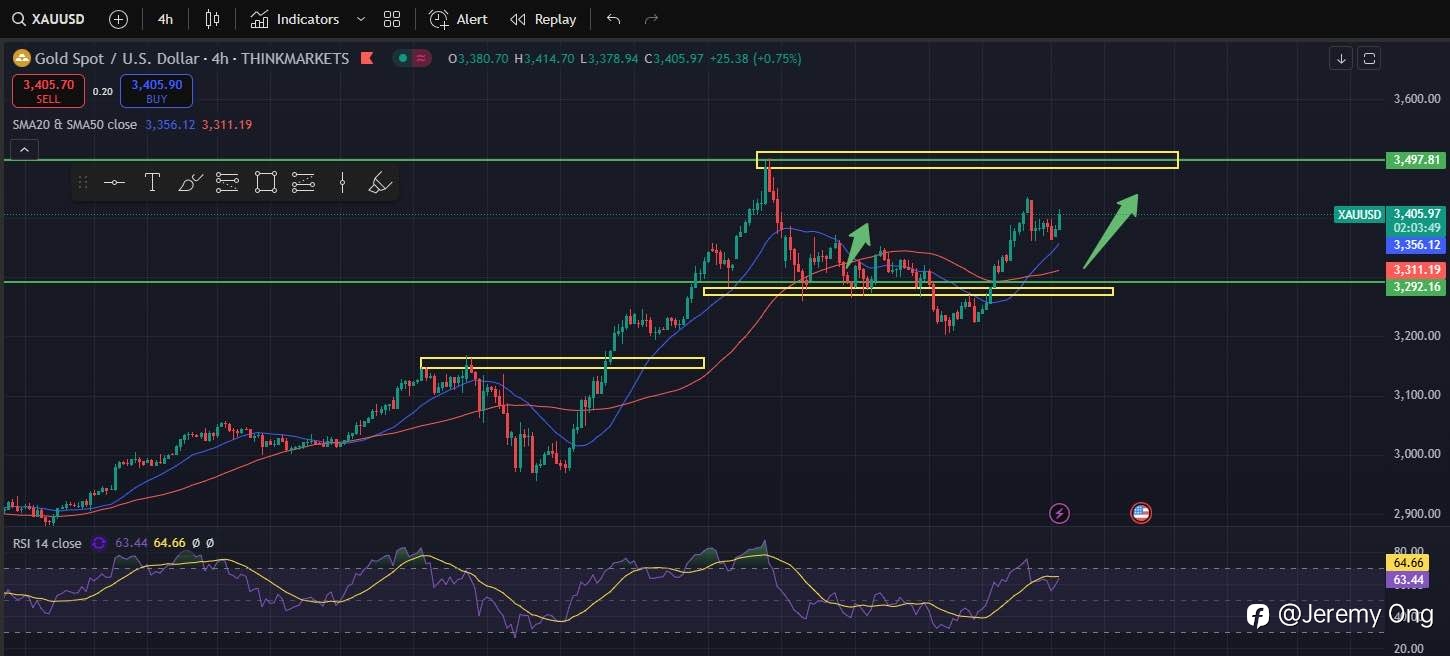Select the horizontal line drawing tool

114,182
